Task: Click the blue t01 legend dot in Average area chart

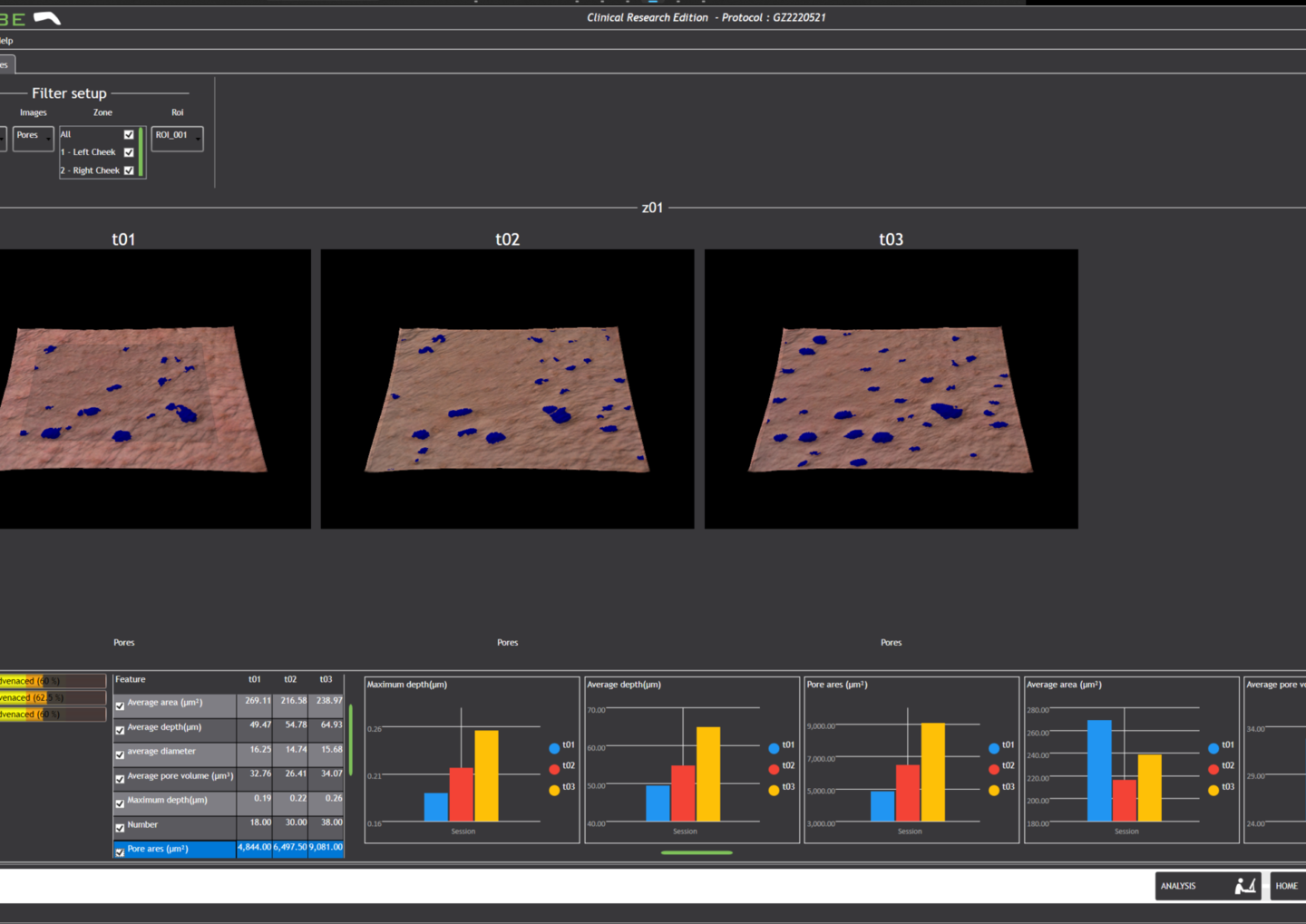Action: coord(1213,748)
